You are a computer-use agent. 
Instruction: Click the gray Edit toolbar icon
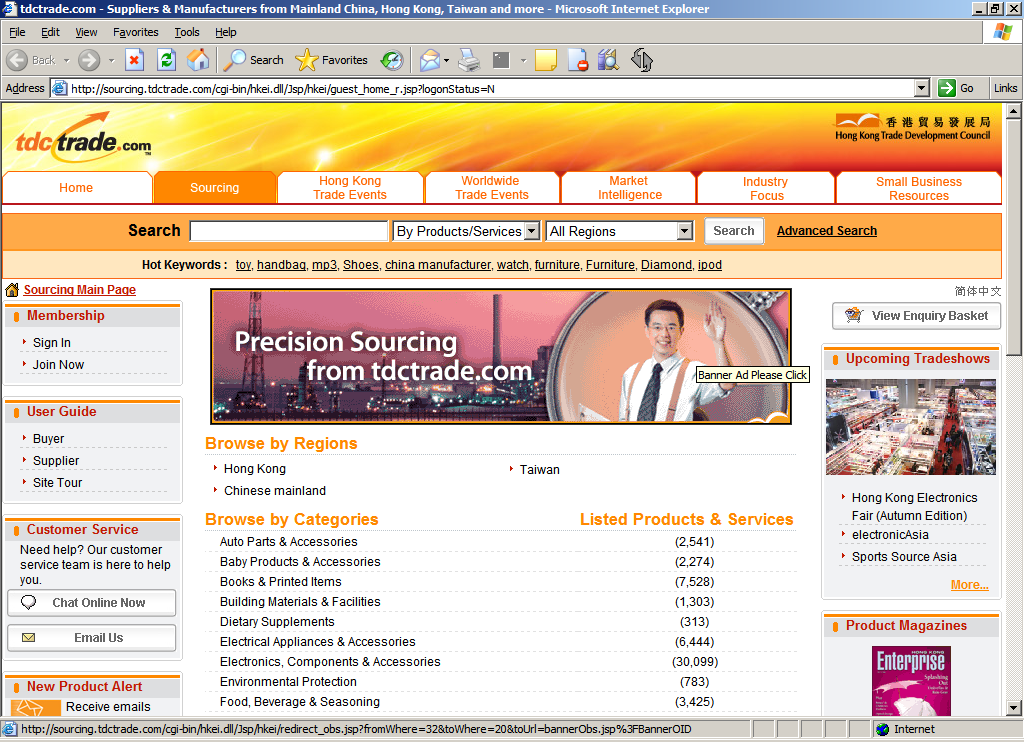[x=501, y=60]
